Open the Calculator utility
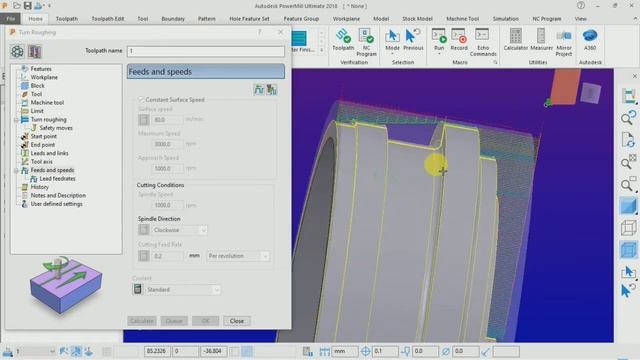 coord(516,36)
